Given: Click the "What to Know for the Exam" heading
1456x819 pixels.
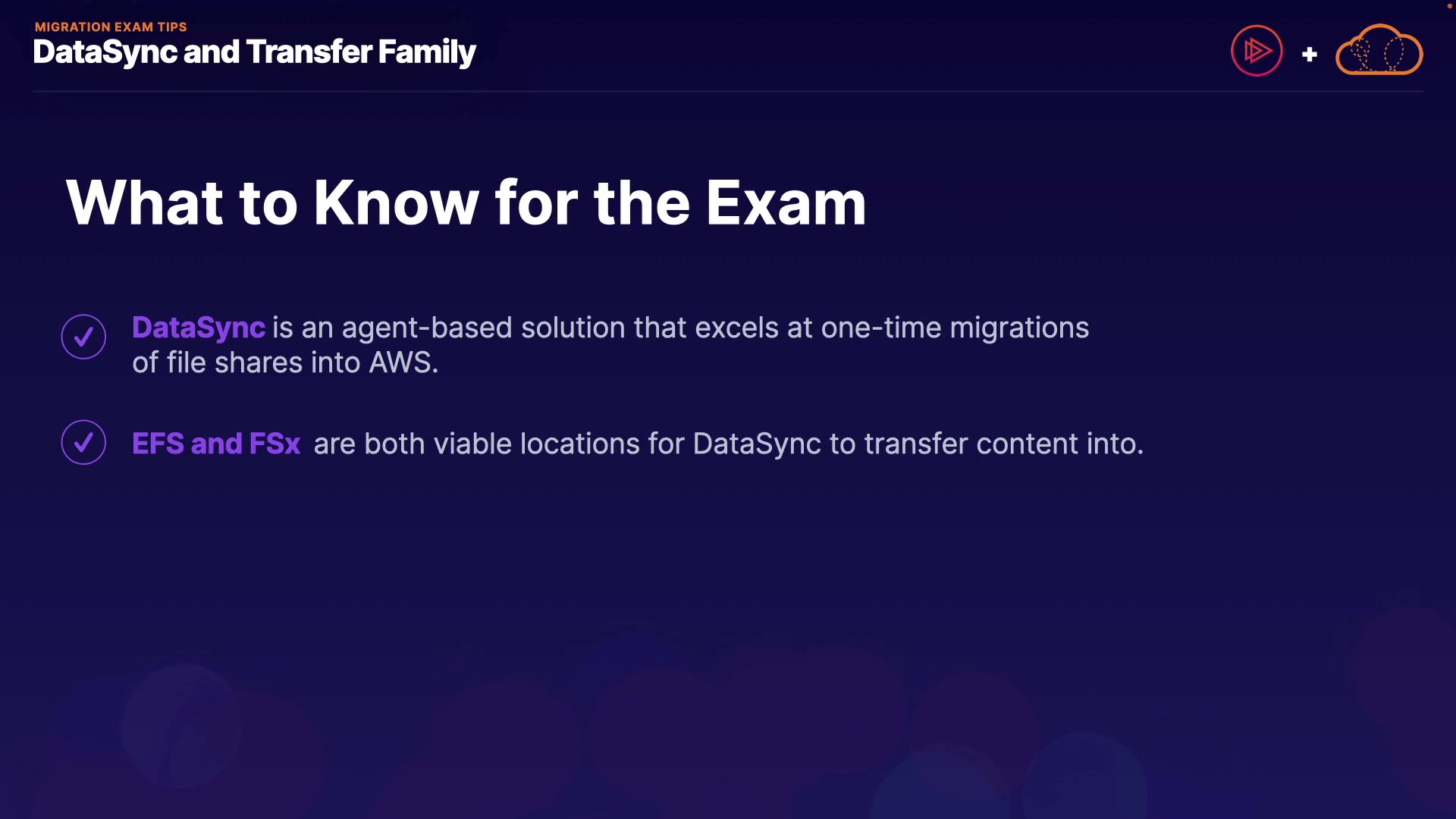Looking at the screenshot, I should (466, 202).
